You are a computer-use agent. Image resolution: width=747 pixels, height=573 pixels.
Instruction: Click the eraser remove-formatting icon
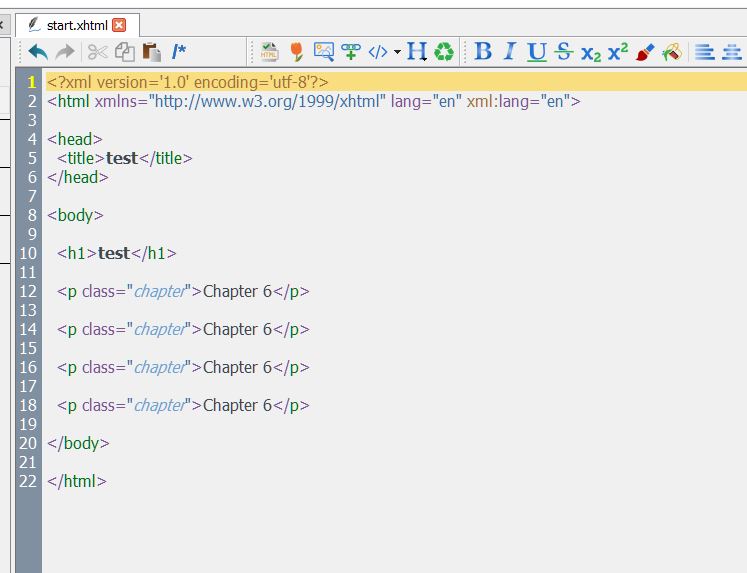point(672,51)
